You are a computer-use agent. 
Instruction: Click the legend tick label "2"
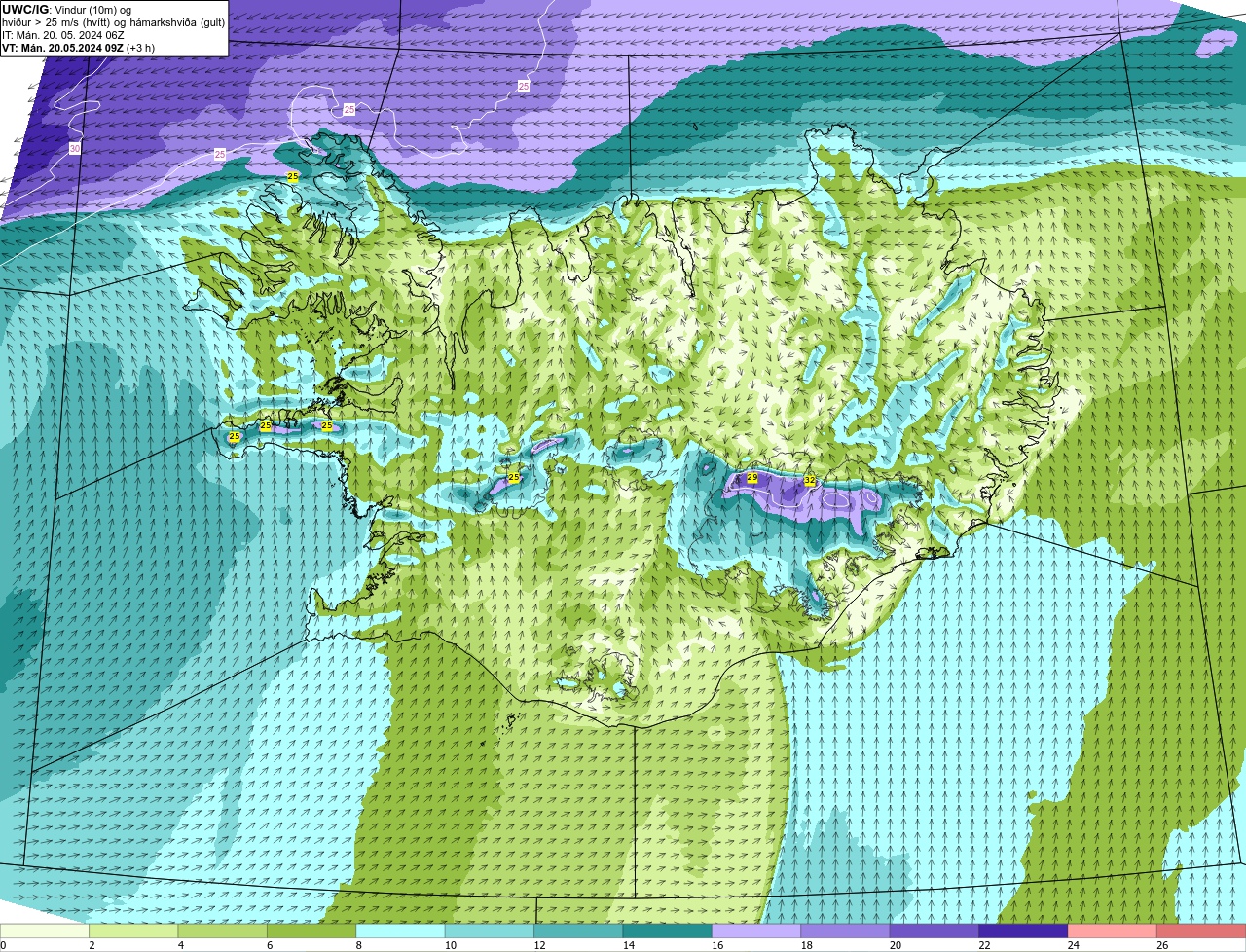[x=92, y=945]
